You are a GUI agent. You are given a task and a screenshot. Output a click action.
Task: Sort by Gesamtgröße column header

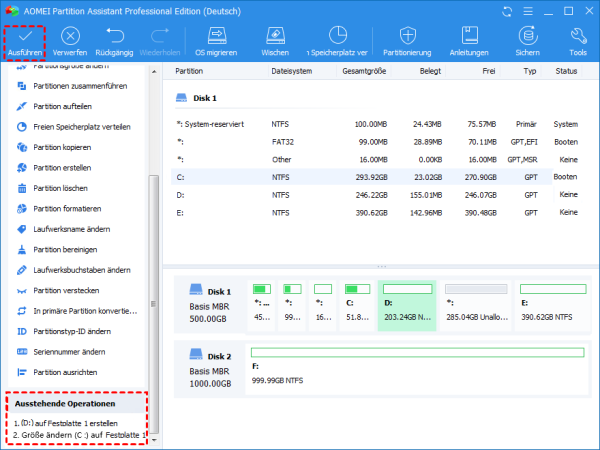(364, 71)
